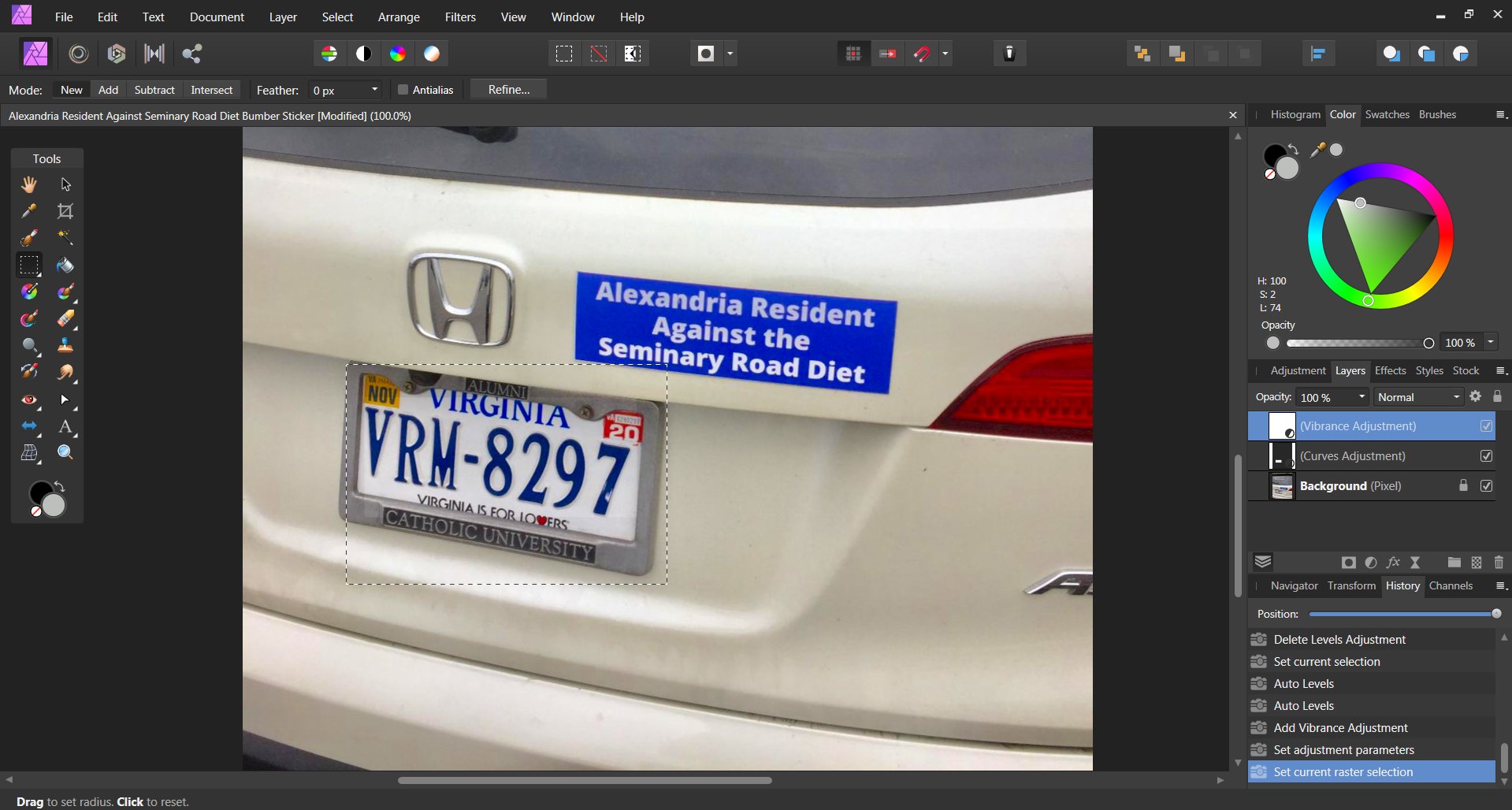The height and width of the screenshot is (810, 1512).
Task: Open the Color panel options menu
Action: 1501,115
